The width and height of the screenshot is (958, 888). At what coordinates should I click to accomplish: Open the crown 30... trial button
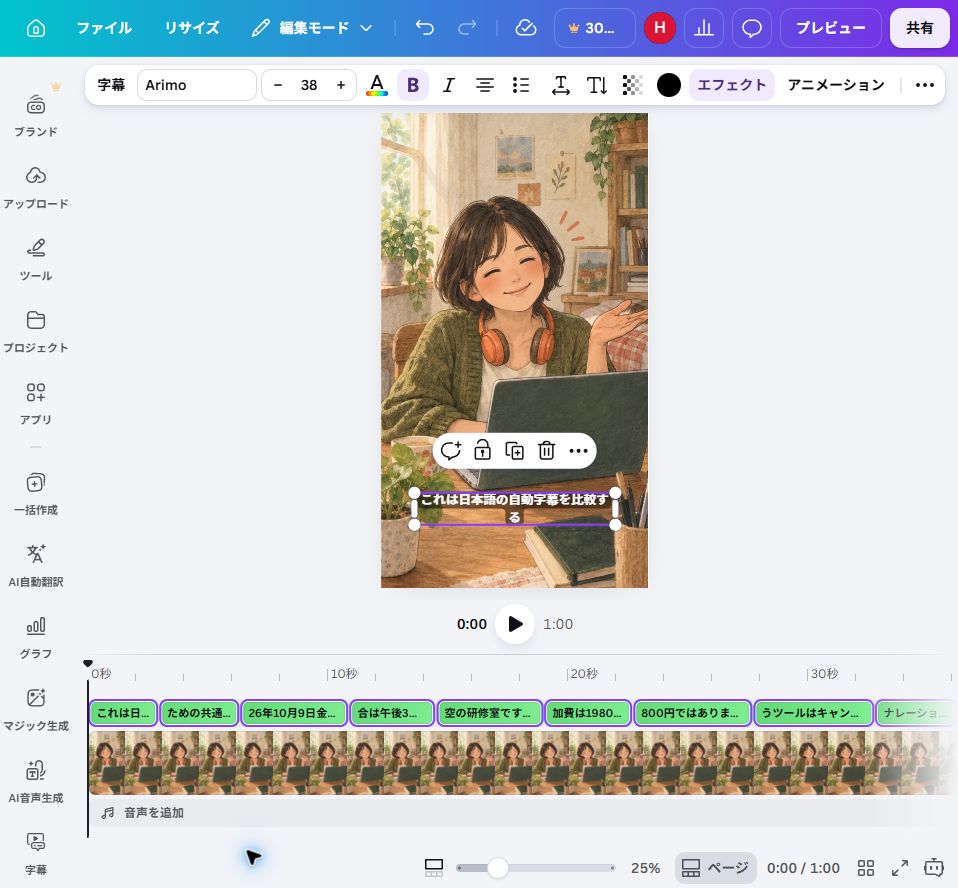point(594,28)
